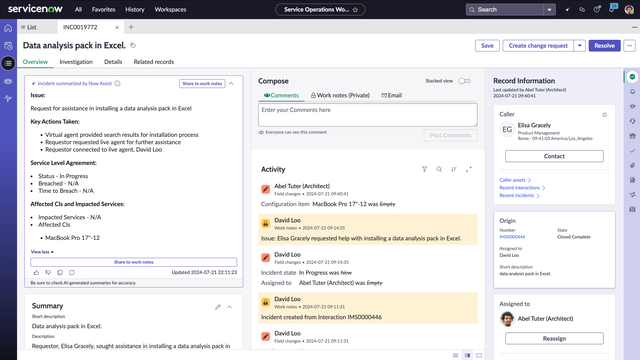
Task: Click the Service Operations Workspace pill
Action: (x=320, y=10)
